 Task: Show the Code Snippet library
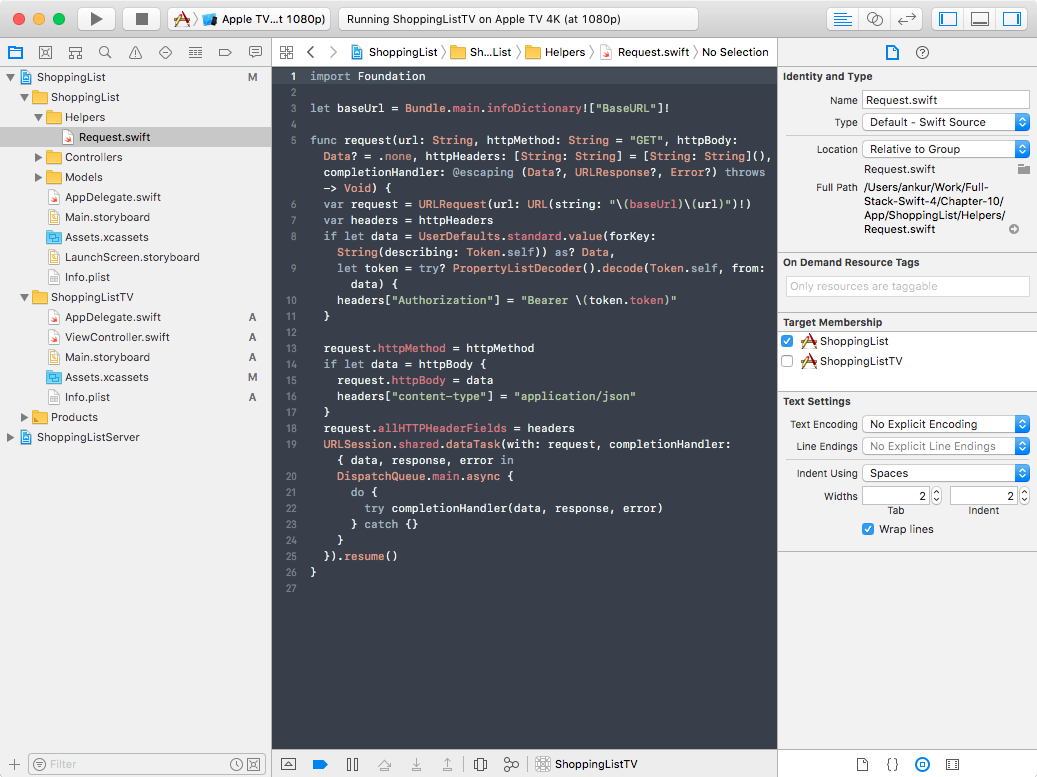tap(892, 764)
